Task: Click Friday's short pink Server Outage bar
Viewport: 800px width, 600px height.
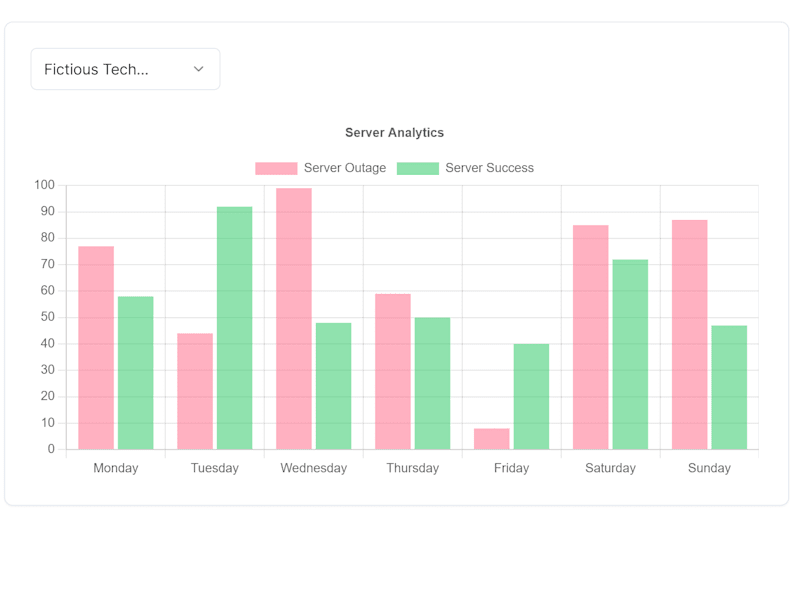Action: [x=492, y=439]
